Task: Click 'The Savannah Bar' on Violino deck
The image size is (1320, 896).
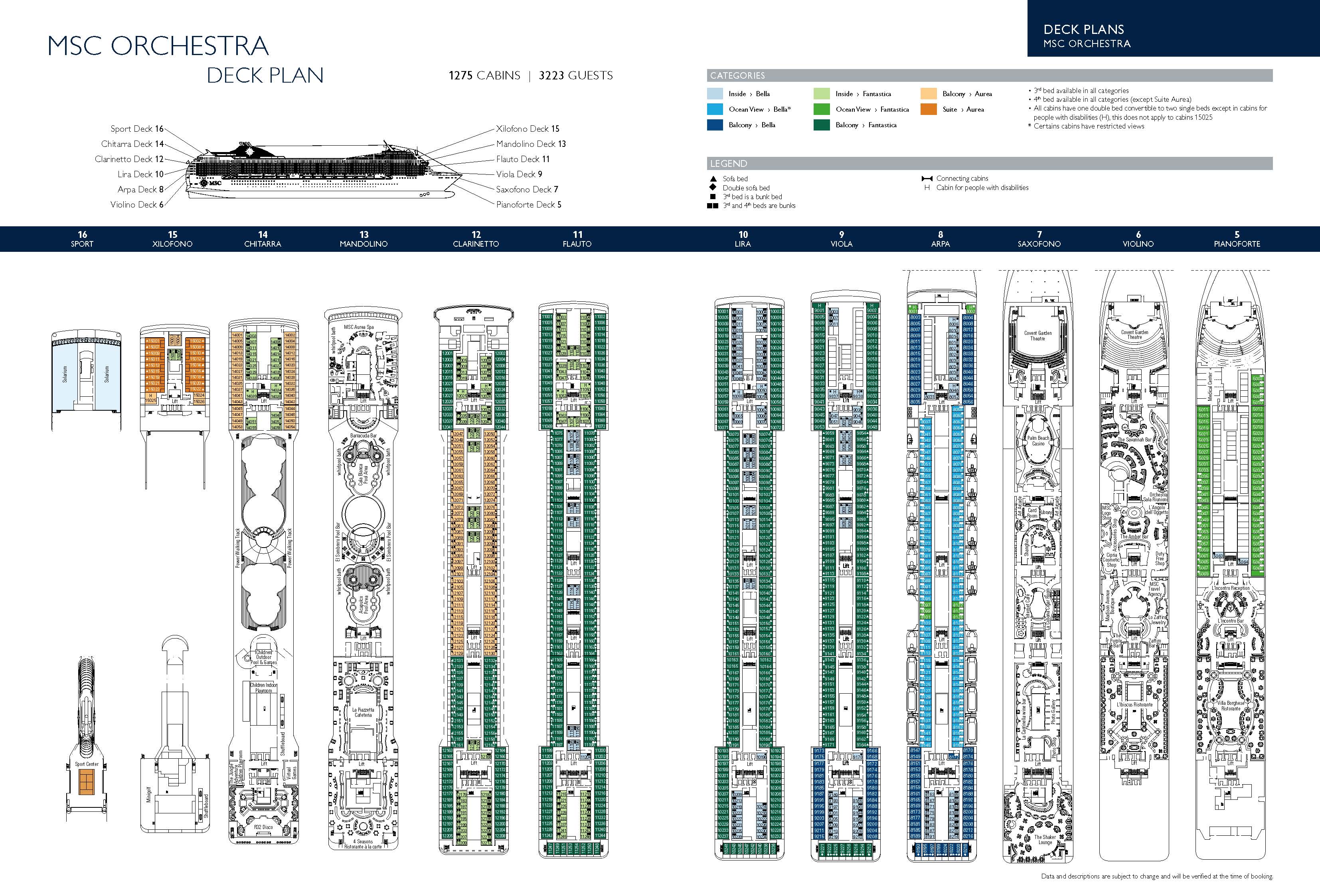Action: coord(1135,440)
